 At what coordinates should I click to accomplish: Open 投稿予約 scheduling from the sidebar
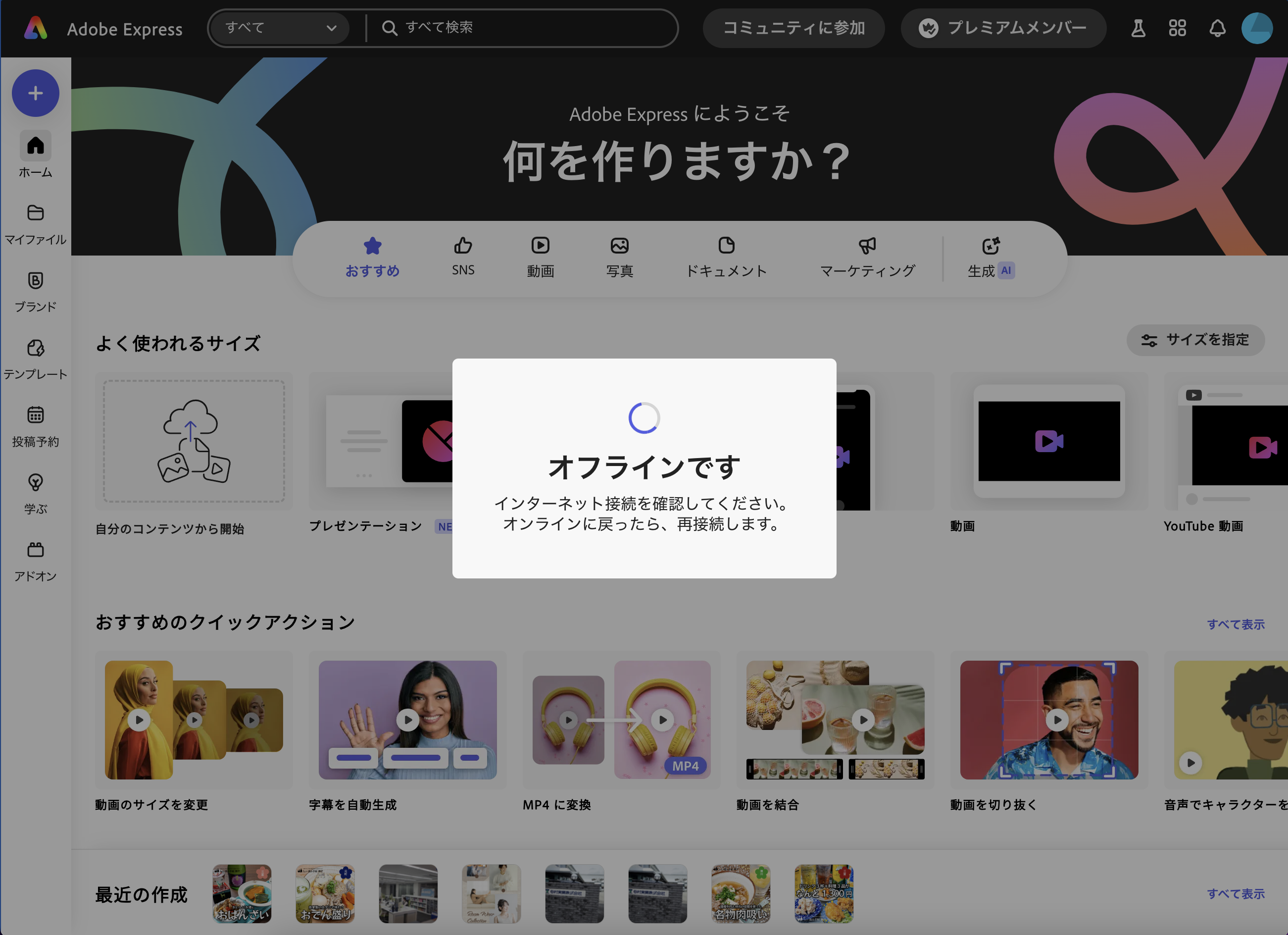tap(35, 425)
